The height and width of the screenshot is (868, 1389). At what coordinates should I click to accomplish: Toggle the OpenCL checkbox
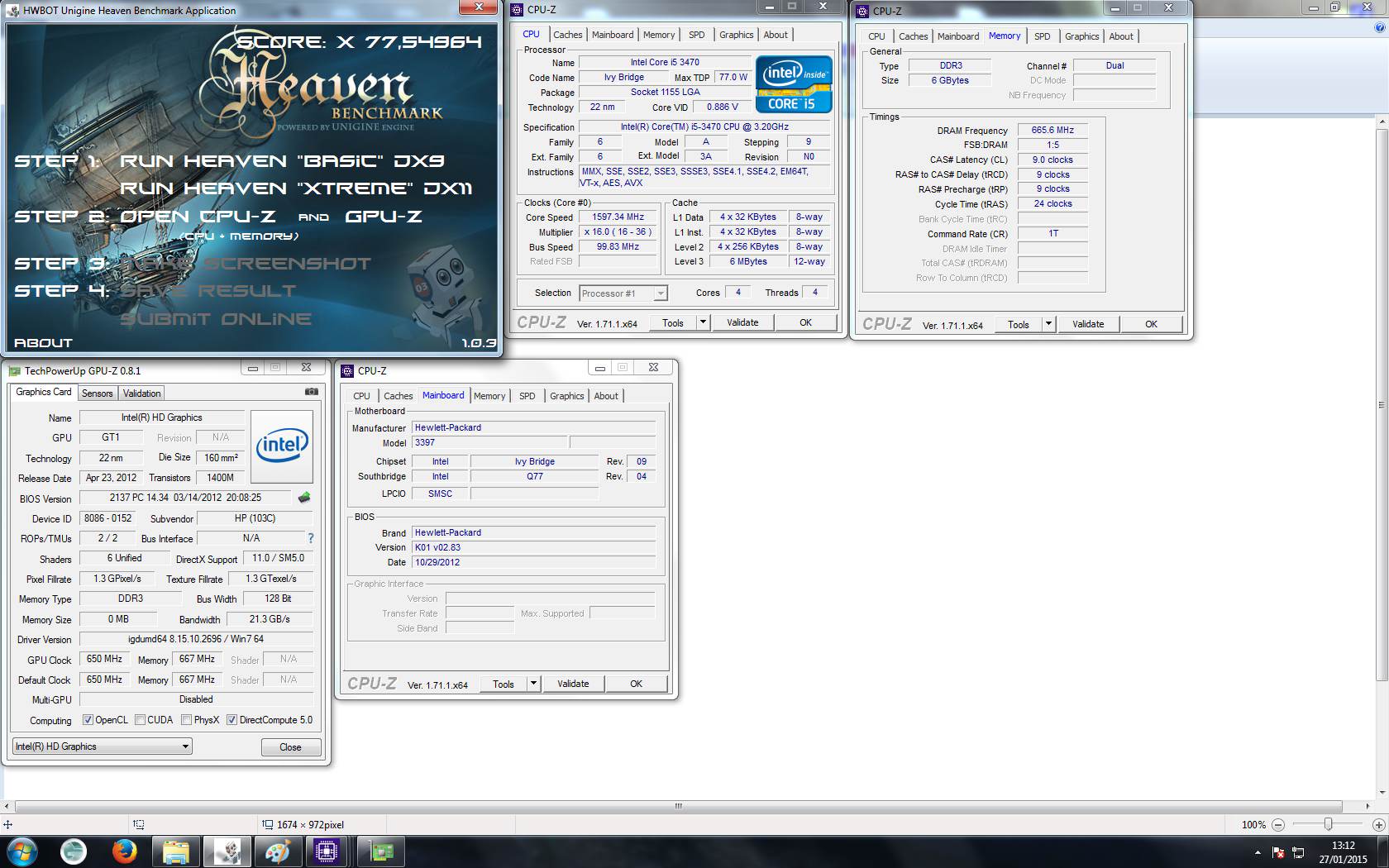(88, 720)
